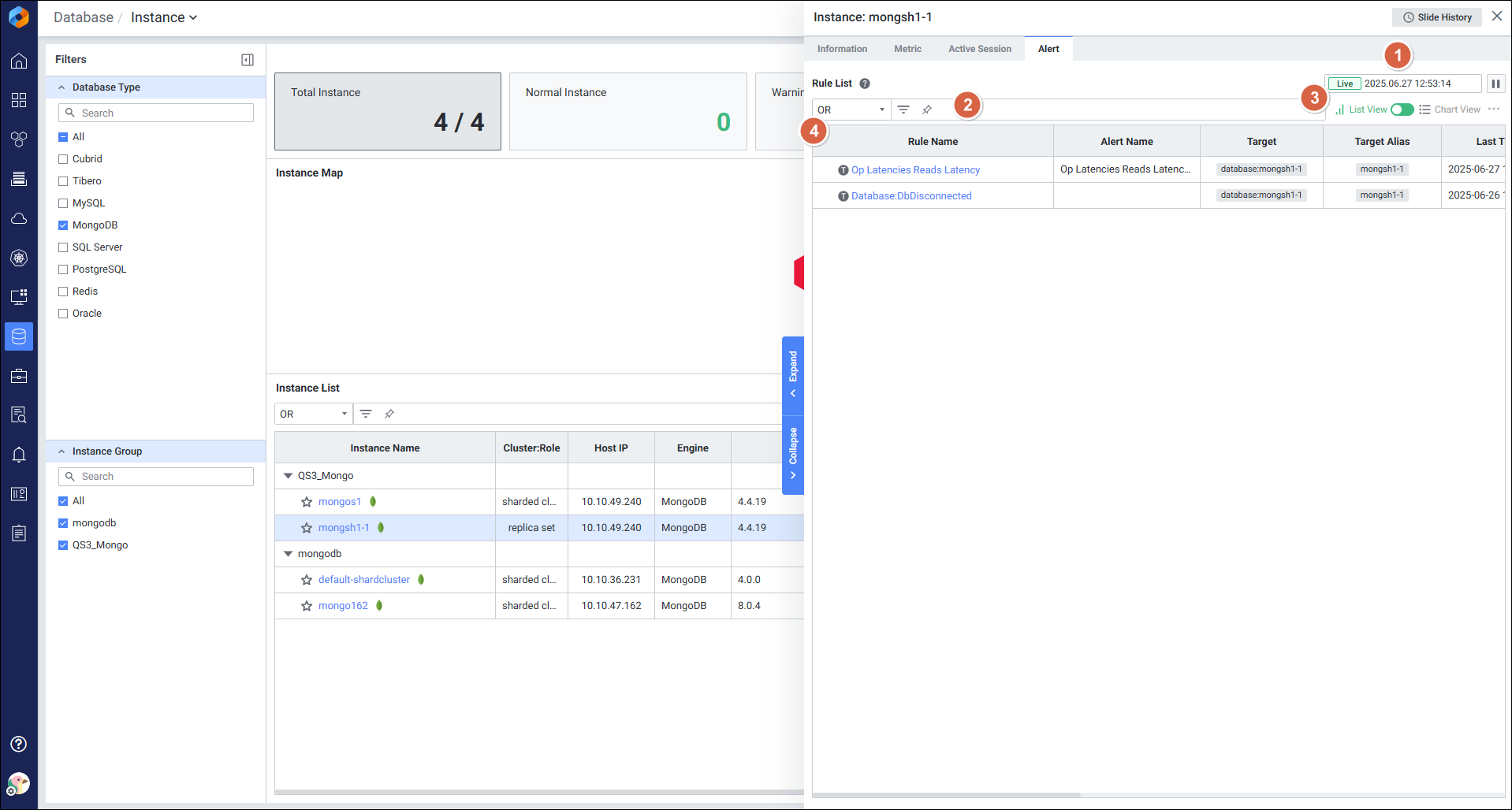The width and height of the screenshot is (1512, 810).
Task: Open the OR dropdown in Rule List
Action: [x=851, y=110]
